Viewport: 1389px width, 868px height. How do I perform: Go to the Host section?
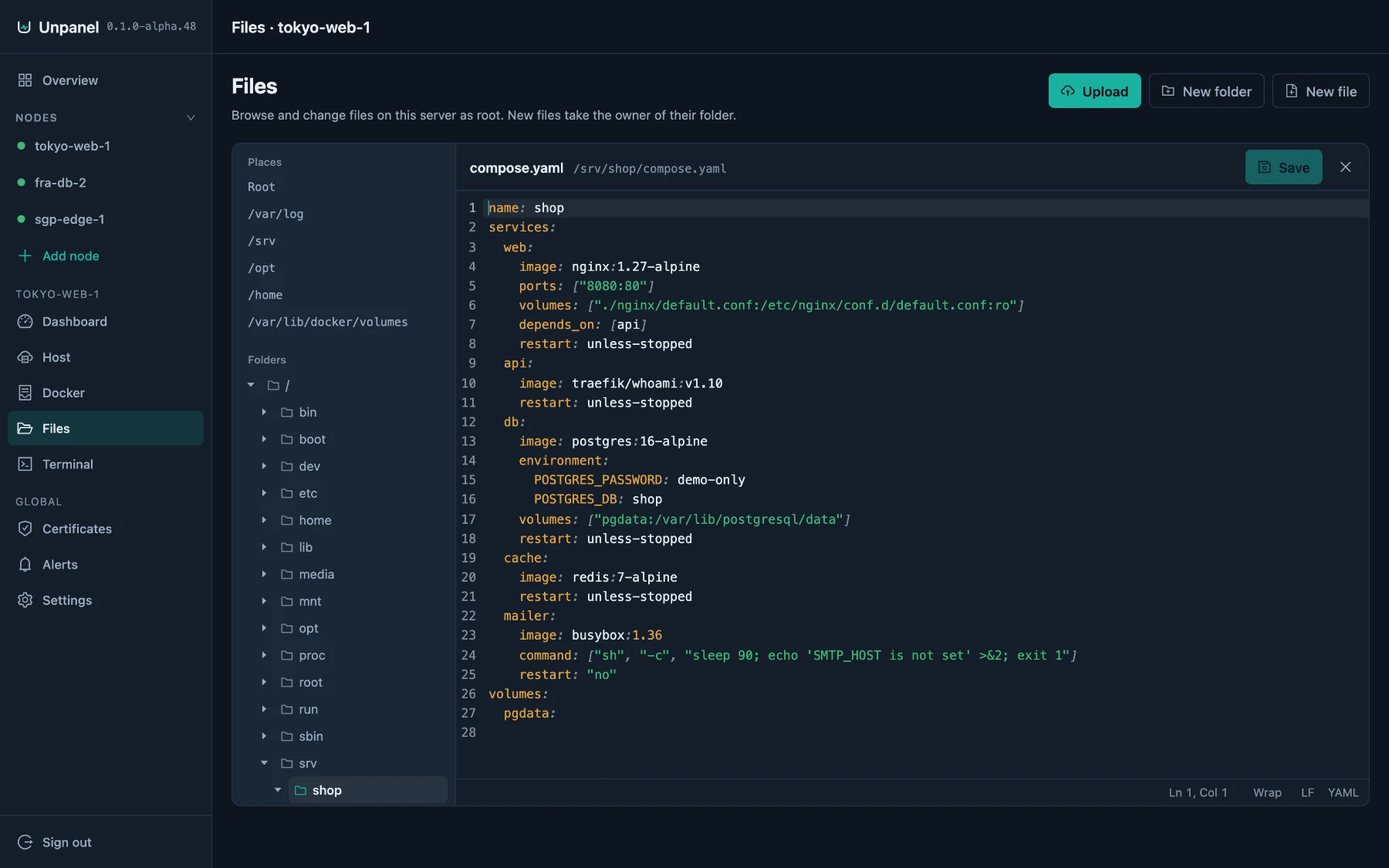(x=106, y=357)
